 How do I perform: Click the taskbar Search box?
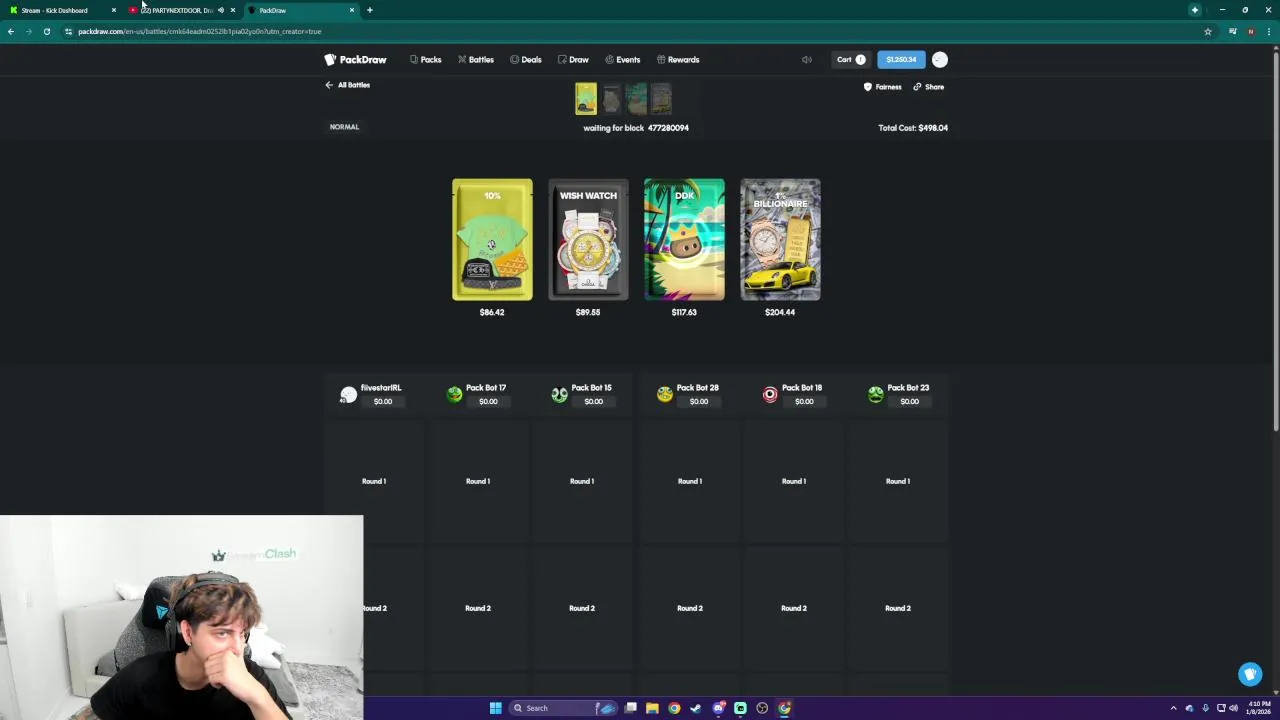(565, 708)
